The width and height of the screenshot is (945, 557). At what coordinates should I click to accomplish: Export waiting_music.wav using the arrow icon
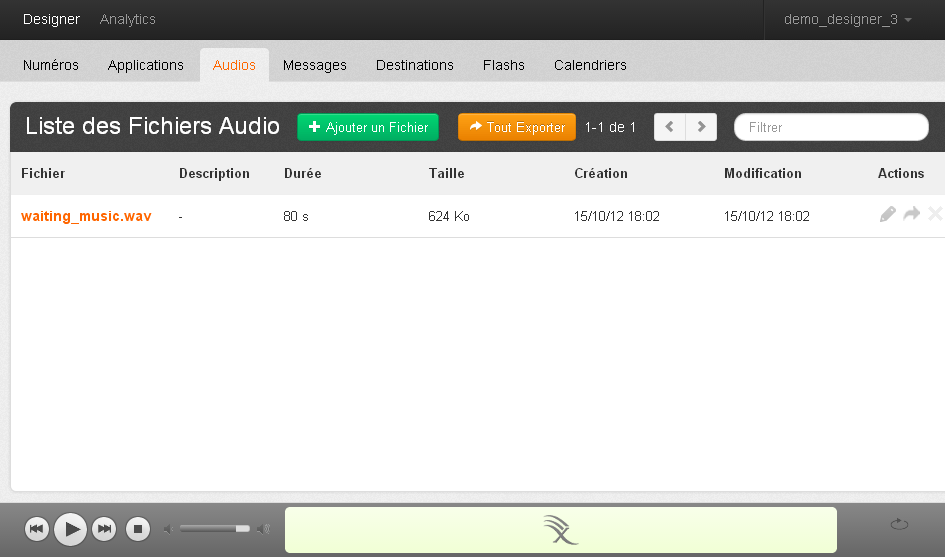[x=911, y=214]
